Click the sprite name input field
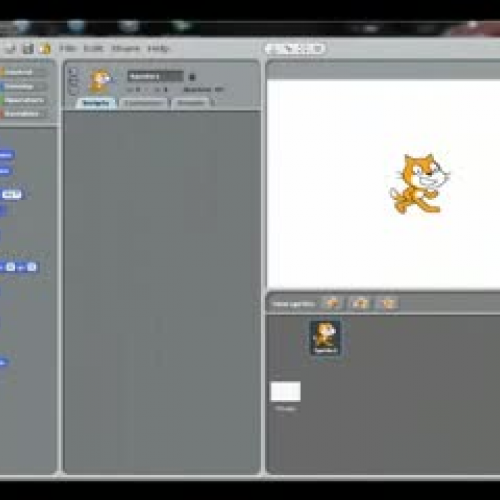500x500 pixels. pyautogui.click(x=155, y=76)
